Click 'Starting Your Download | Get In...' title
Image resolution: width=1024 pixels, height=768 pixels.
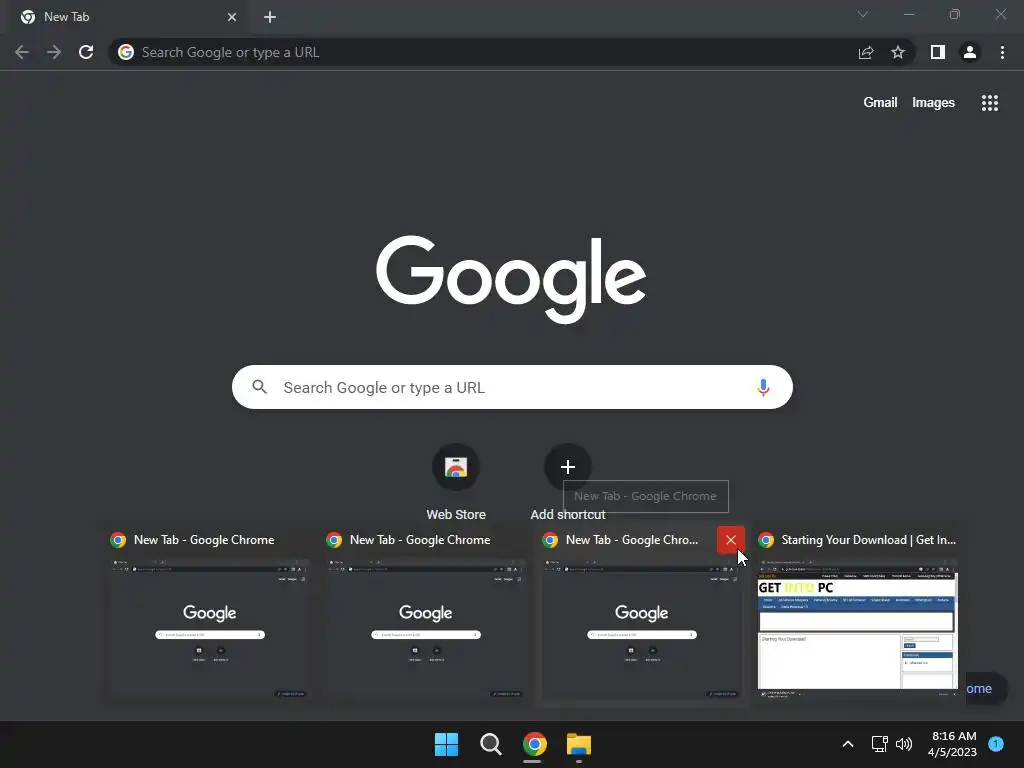tap(869, 540)
